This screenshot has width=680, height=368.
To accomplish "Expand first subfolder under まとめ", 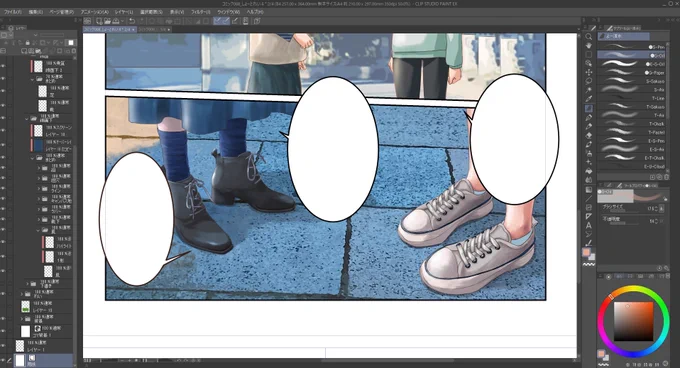I will (38, 168).
